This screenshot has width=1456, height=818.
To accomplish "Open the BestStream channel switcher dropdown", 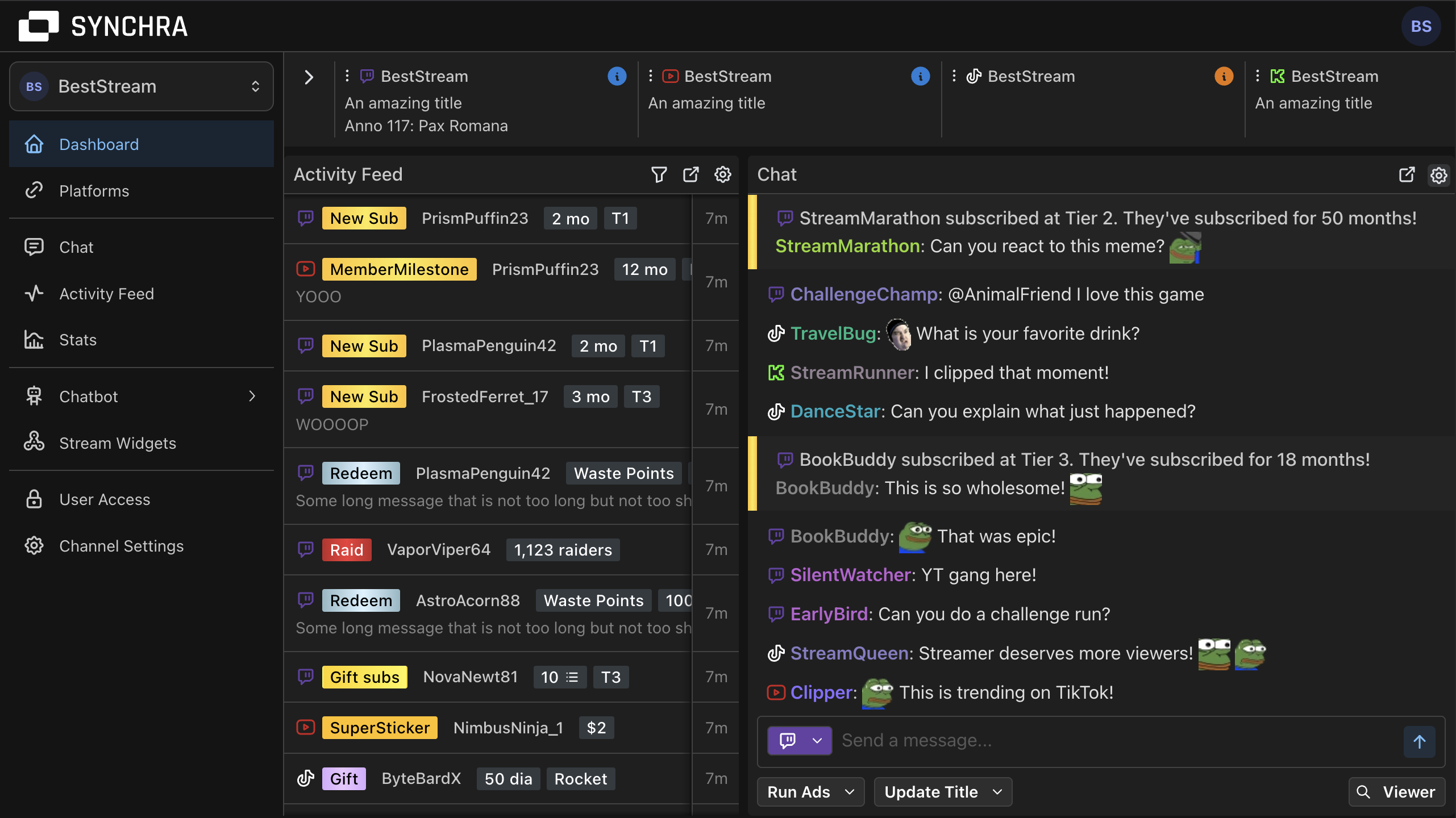I will pyautogui.click(x=142, y=86).
